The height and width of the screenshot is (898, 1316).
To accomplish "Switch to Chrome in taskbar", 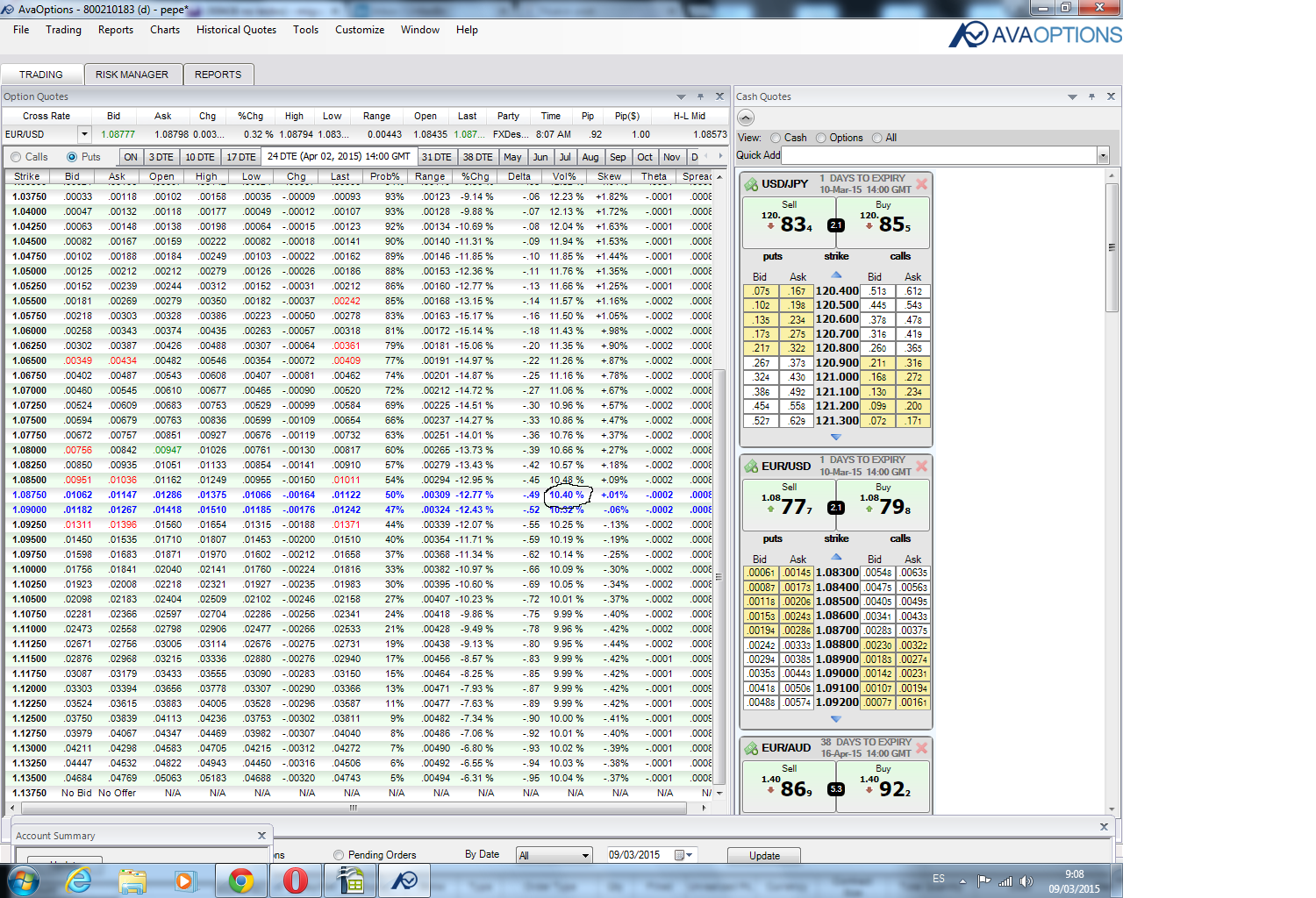I will pyautogui.click(x=241, y=880).
